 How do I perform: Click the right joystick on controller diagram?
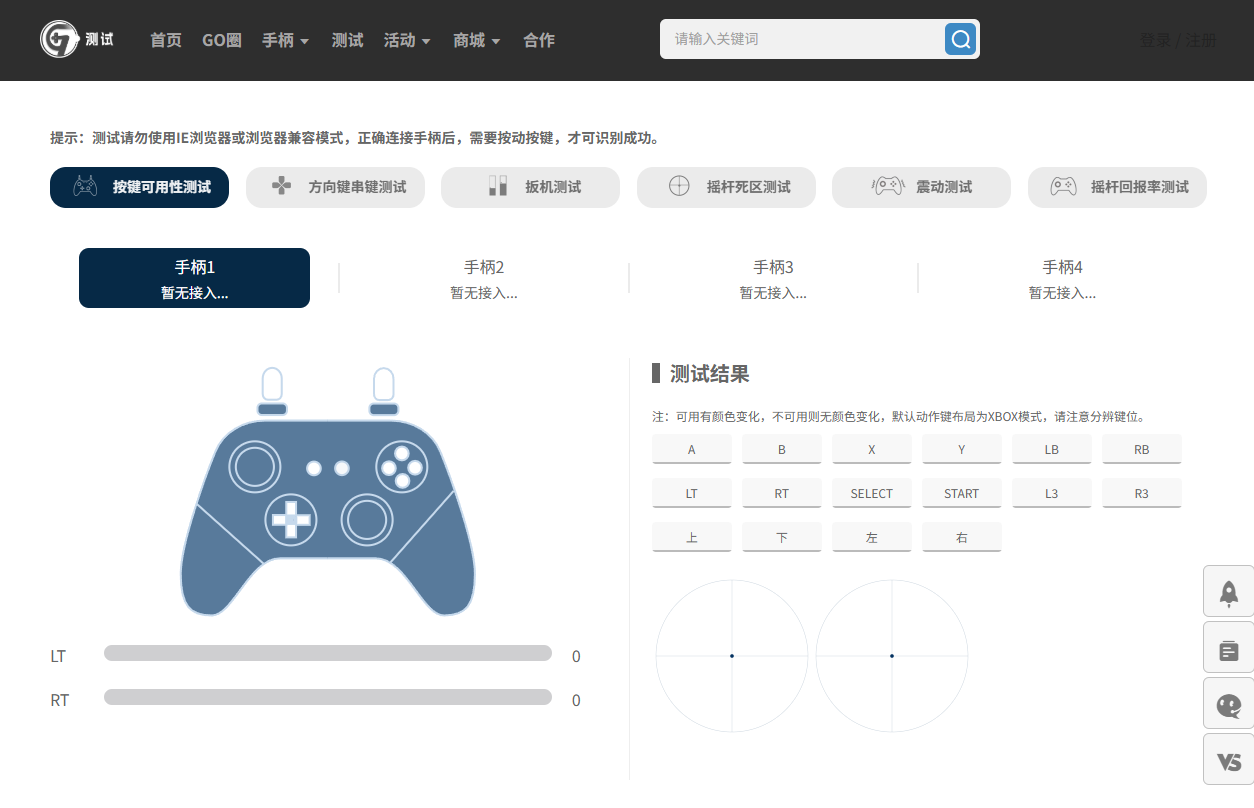[x=367, y=519]
